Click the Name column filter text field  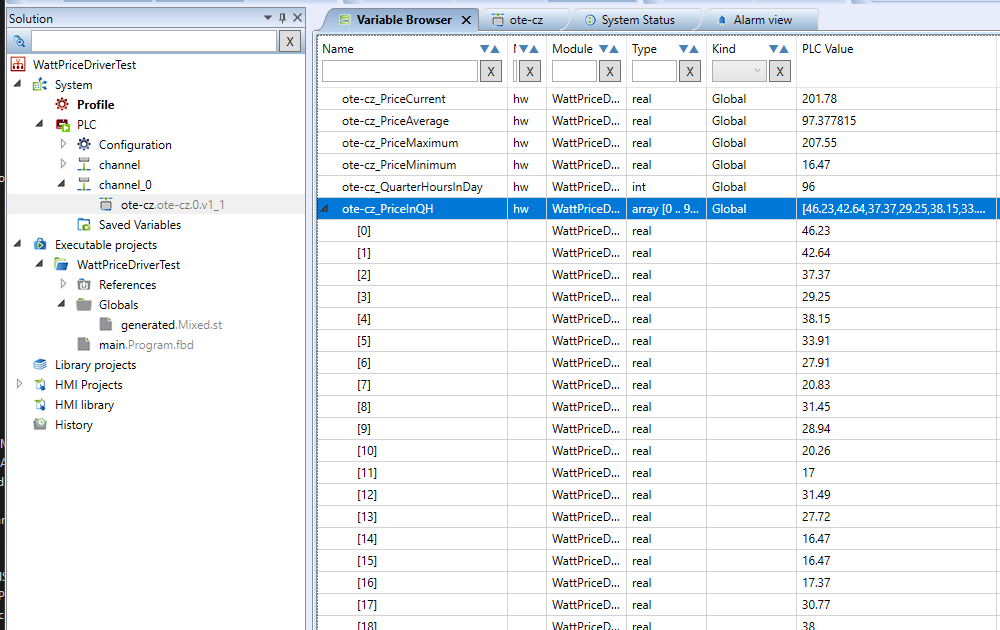(x=400, y=71)
